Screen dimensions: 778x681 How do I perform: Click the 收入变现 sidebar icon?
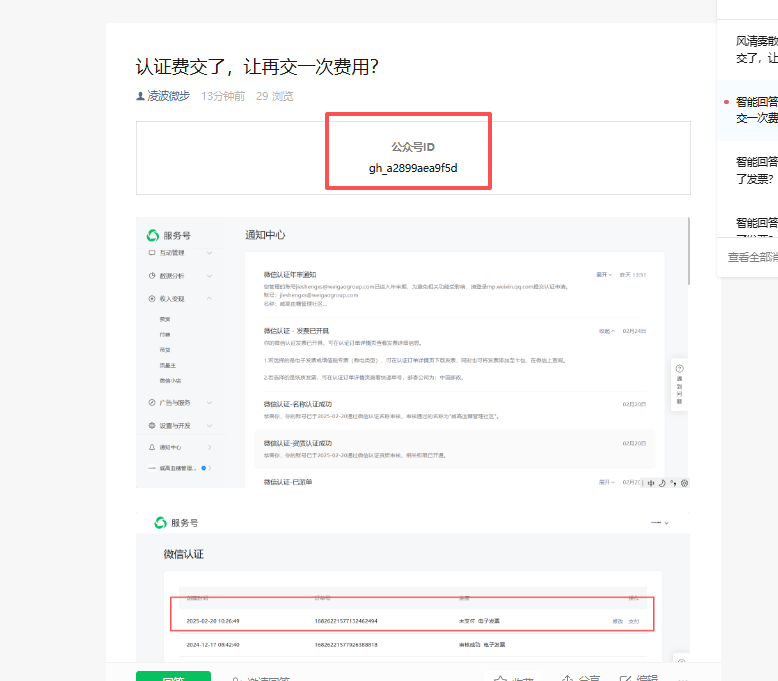pyautogui.click(x=152, y=299)
